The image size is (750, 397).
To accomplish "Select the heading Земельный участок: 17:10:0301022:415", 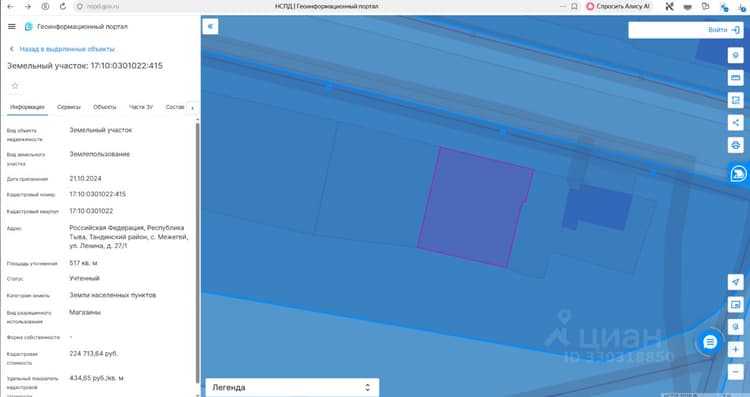I will coord(85,66).
